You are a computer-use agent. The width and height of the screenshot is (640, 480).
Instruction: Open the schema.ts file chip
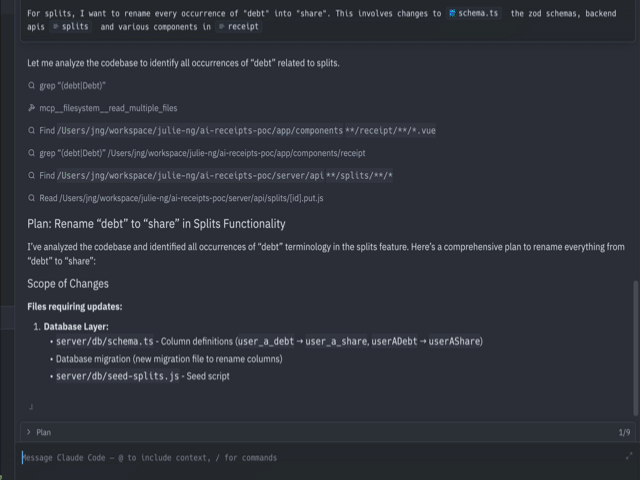pyautogui.click(x=473, y=13)
